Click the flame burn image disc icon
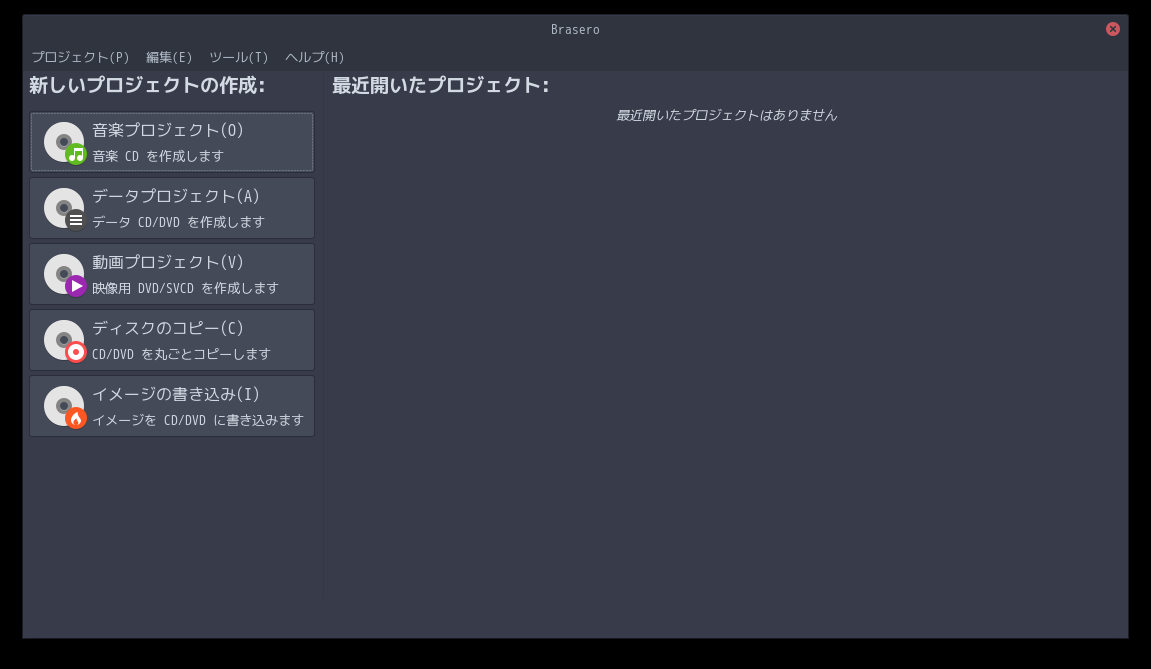Image resolution: width=1151 pixels, height=669 pixels. tap(65, 407)
